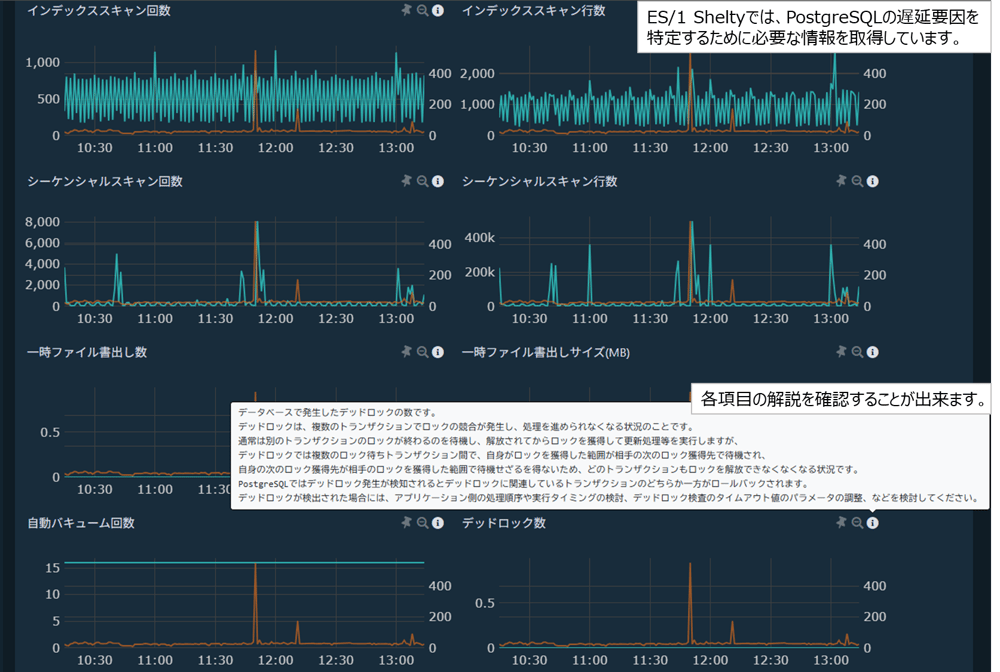Pin the デッドロック数 panel
Viewport: 1000px width, 672px height.
pyautogui.click(x=841, y=521)
